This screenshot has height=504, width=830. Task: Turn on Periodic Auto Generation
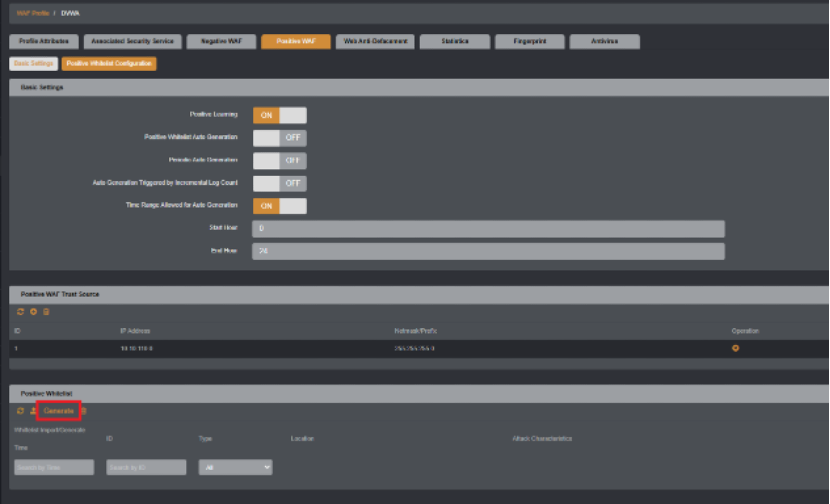tap(279, 160)
